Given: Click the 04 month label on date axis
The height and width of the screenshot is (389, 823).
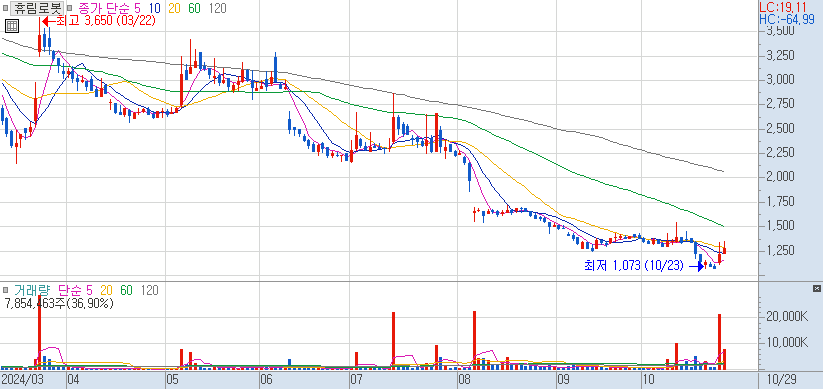Looking at the screenshot, I should pyautogui.click(x=73, y=379).
